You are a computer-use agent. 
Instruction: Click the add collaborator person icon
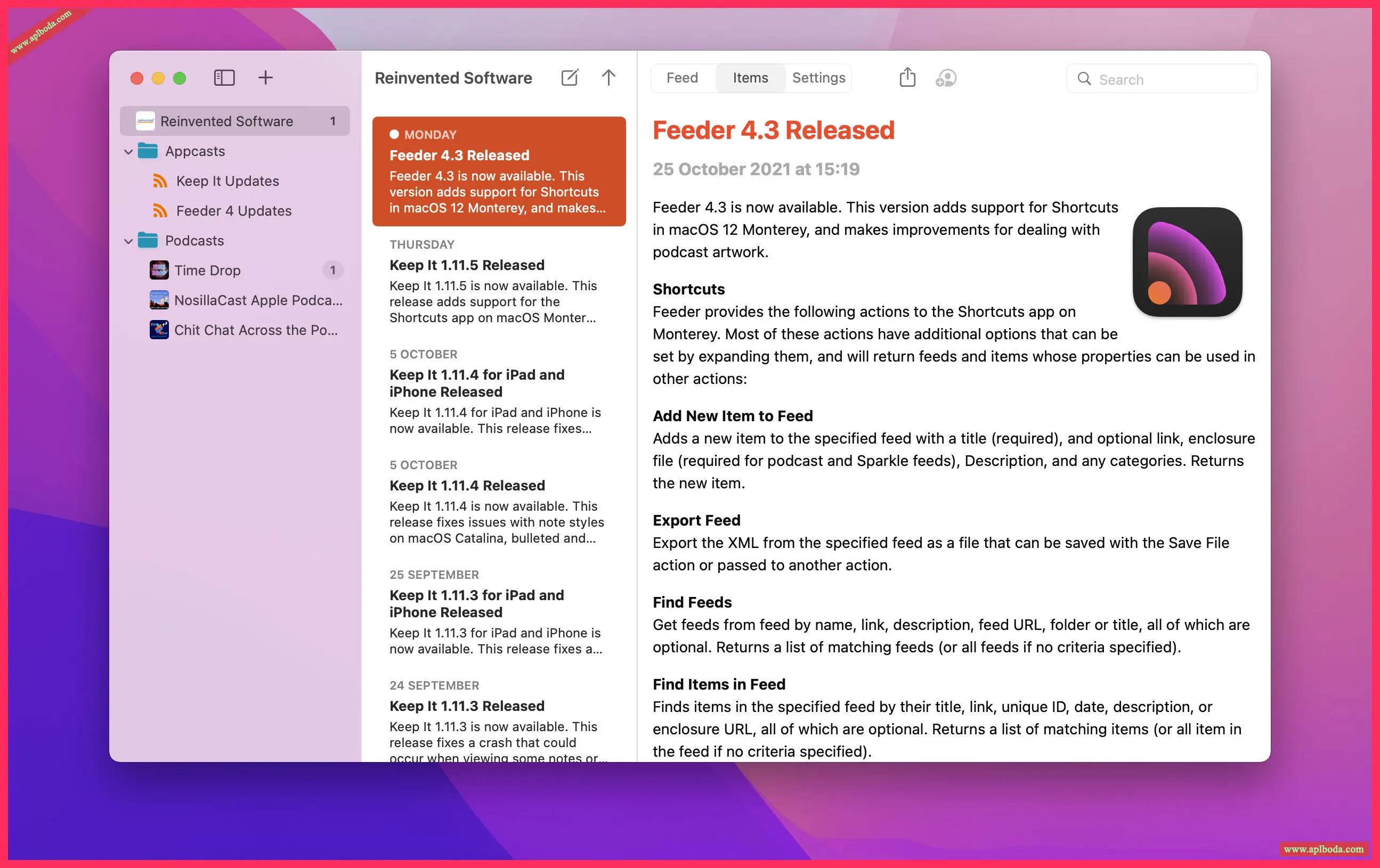point(946,78)
